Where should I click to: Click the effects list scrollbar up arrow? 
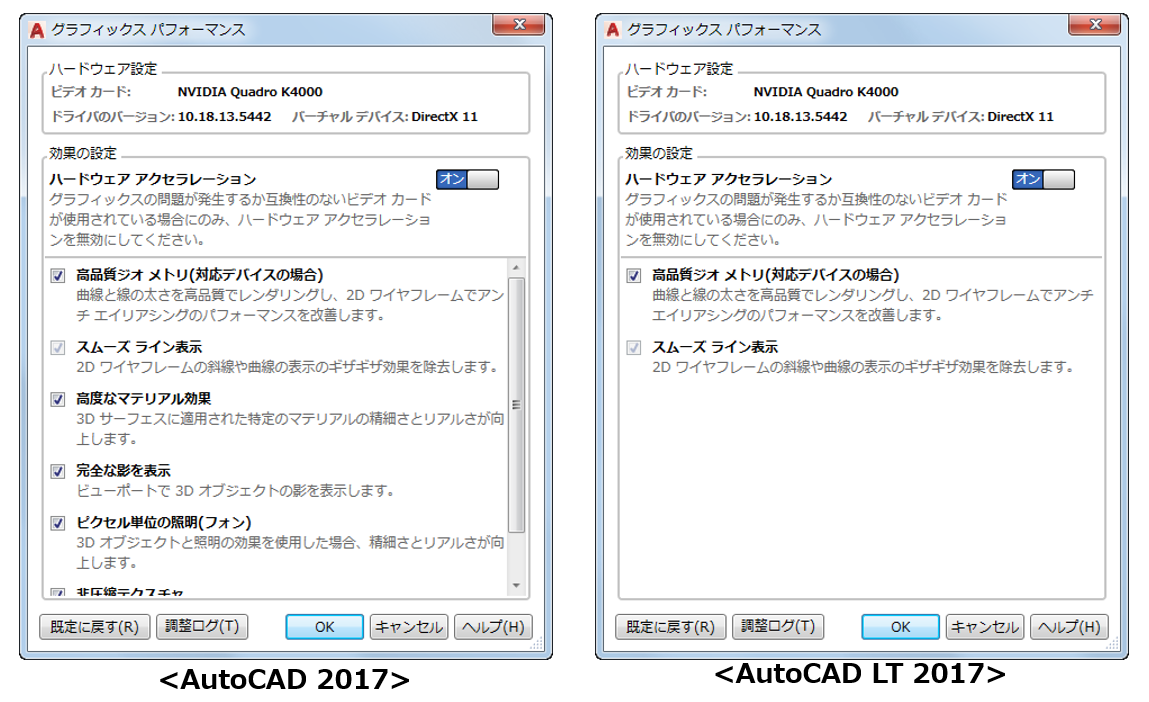coord(516,268)
